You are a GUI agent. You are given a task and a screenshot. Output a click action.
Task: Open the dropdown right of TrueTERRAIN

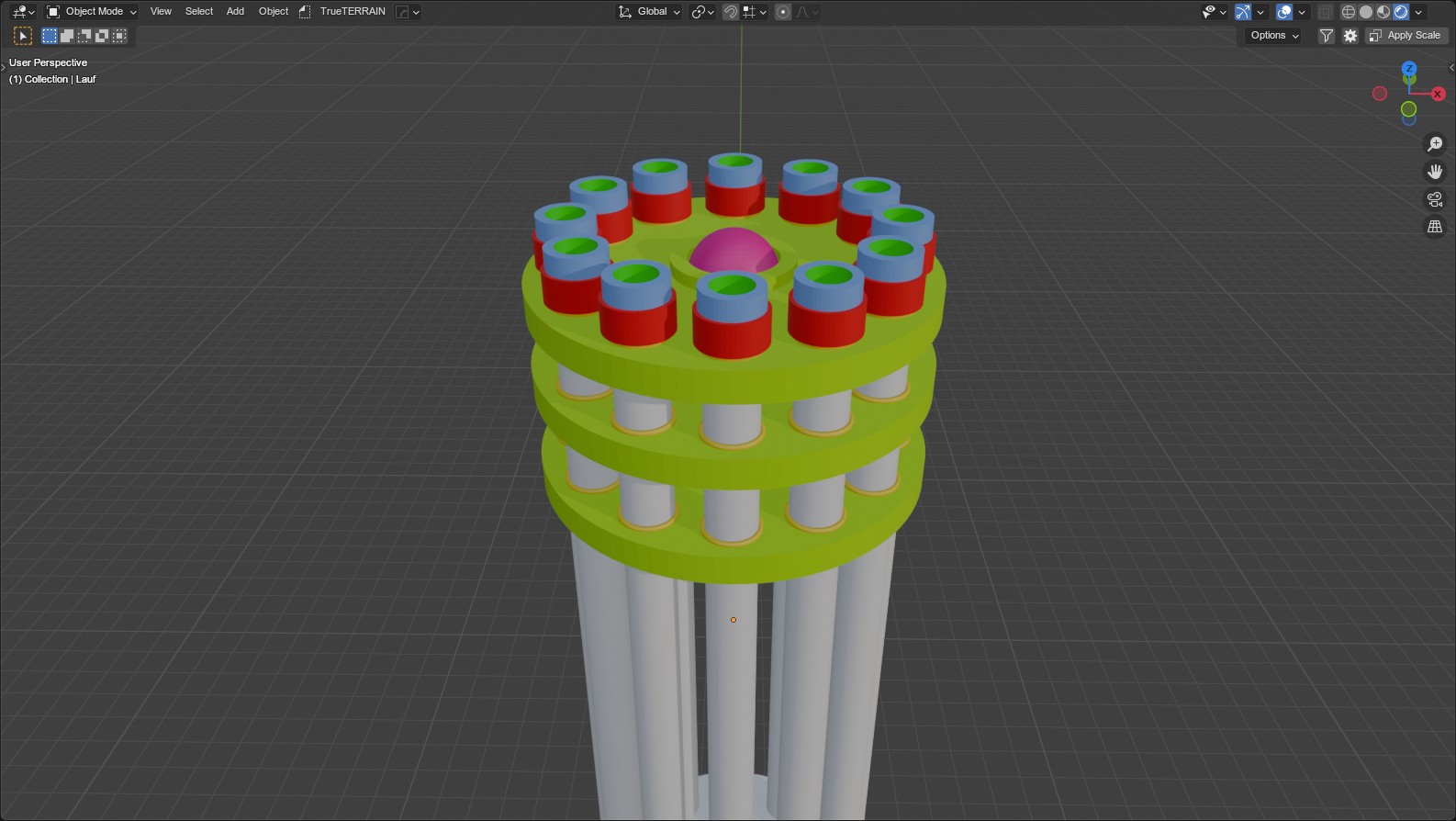click(408, 12)
